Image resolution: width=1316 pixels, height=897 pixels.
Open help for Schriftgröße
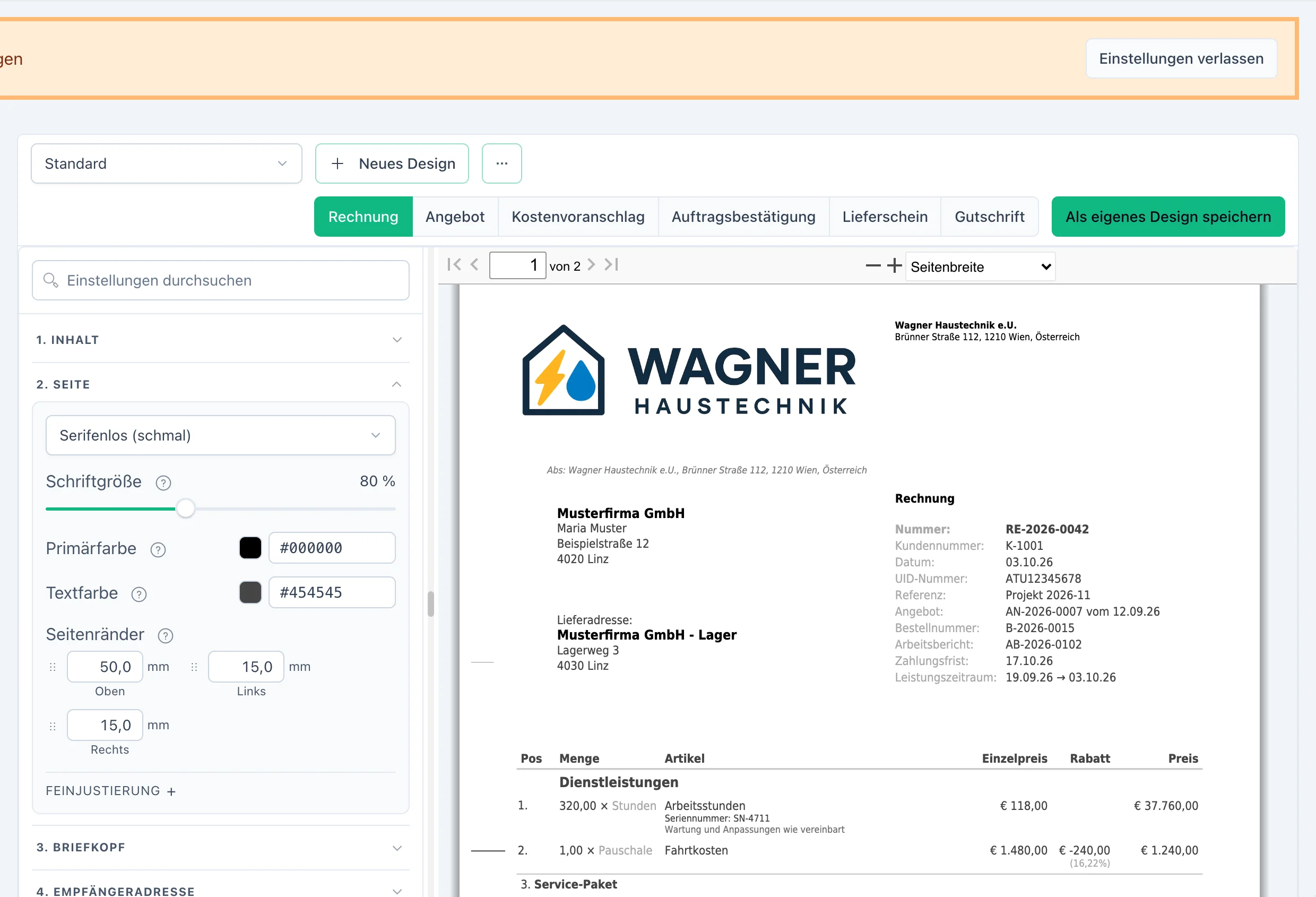pyautogui.click(x=163, y=482)
